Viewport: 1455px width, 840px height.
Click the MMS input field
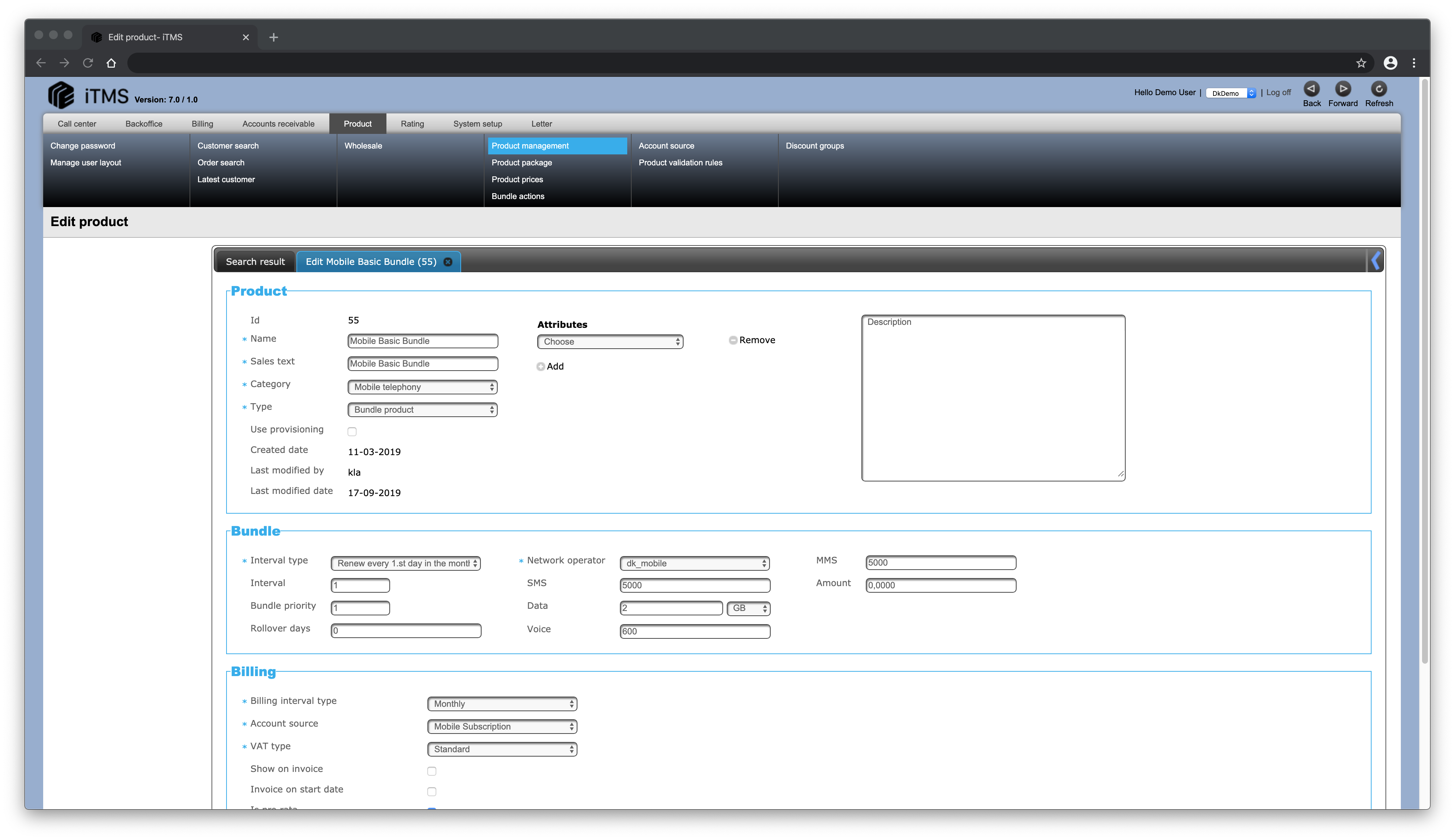[940, 563]
